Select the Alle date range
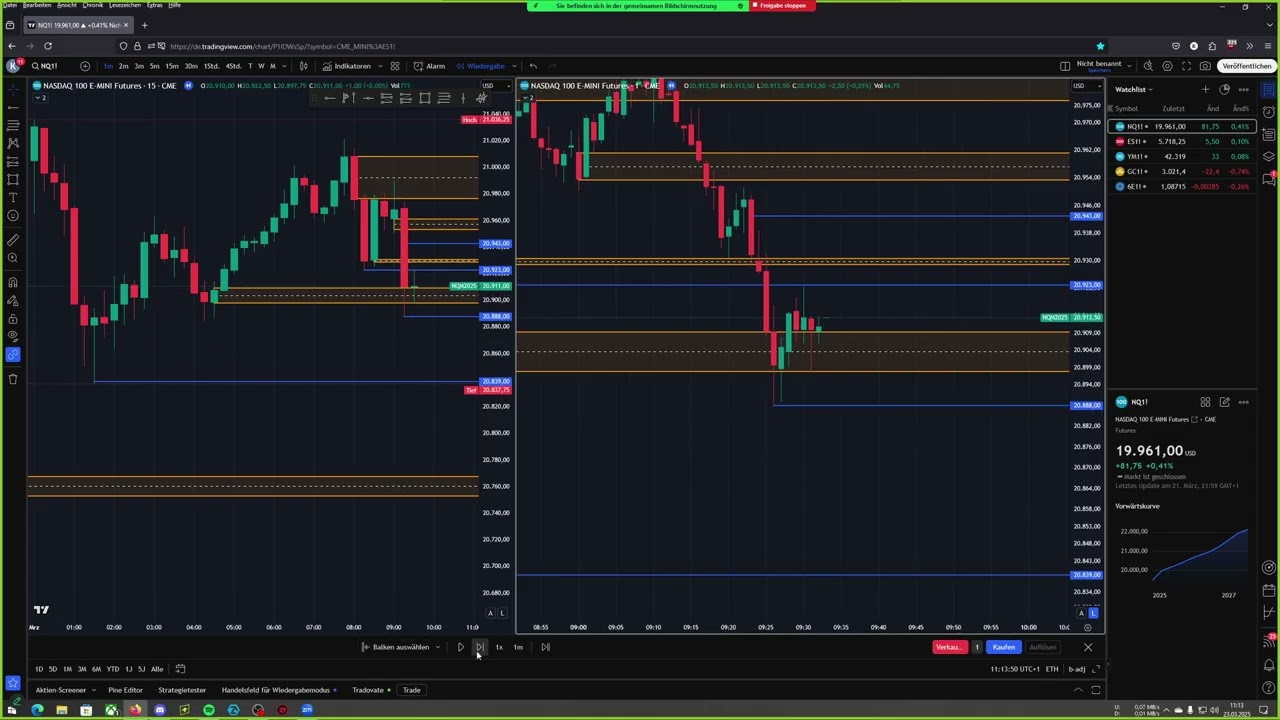The height and width of the screenshot is (720, 1280). (x=157, y=669)
